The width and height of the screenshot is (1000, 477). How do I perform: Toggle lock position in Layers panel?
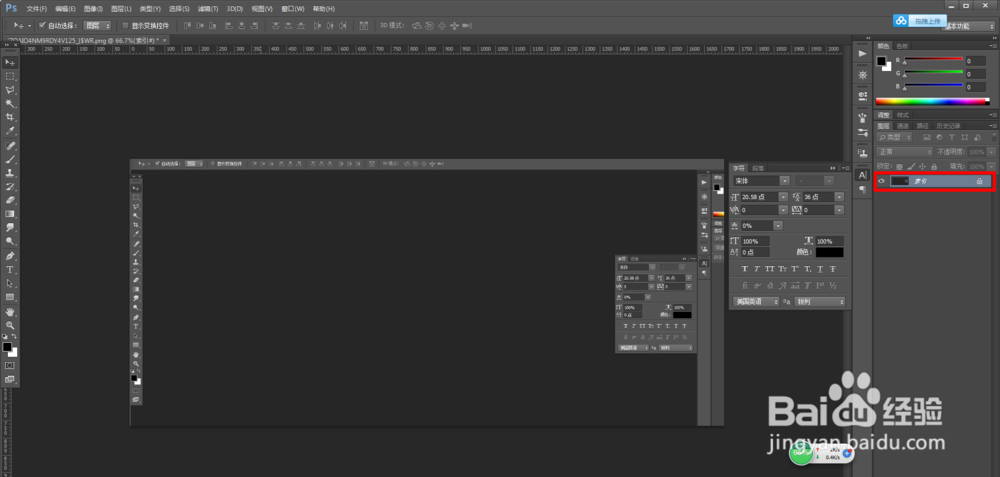tap(922, 166)
